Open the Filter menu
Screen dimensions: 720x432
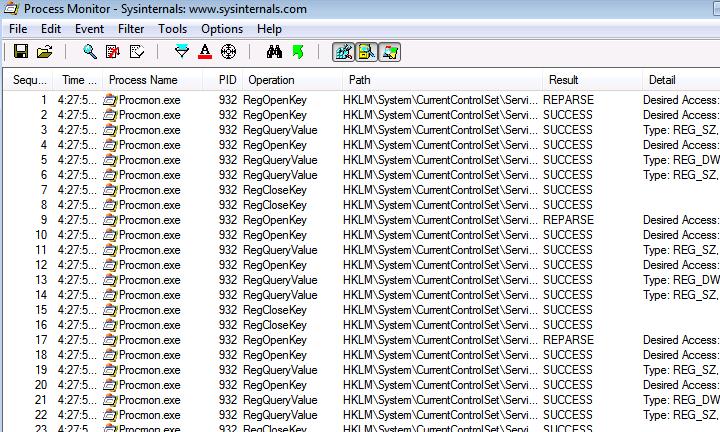[x=131, y=29]
